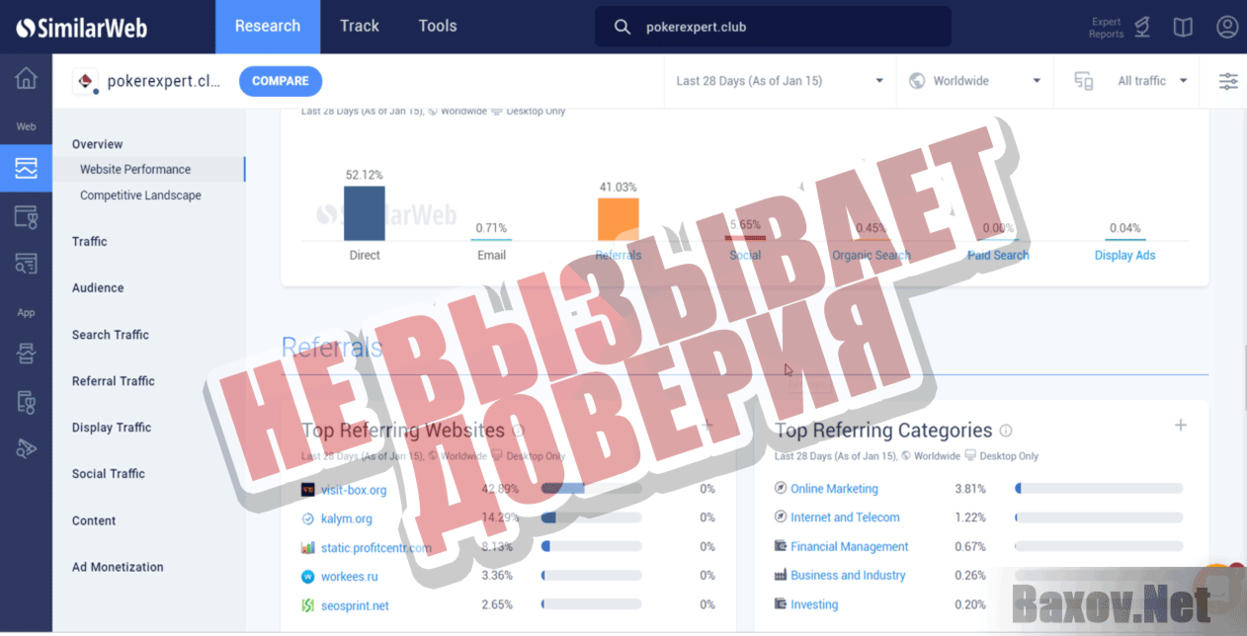Open the user account profile icon
Image resolution: width=1247 pixels, height=636 pixels.
tap(1227, 27)
